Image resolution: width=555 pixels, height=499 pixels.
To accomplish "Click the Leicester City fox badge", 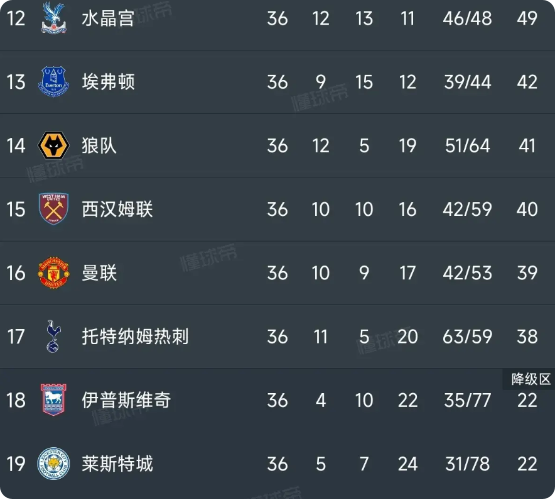I will [53, 464].
